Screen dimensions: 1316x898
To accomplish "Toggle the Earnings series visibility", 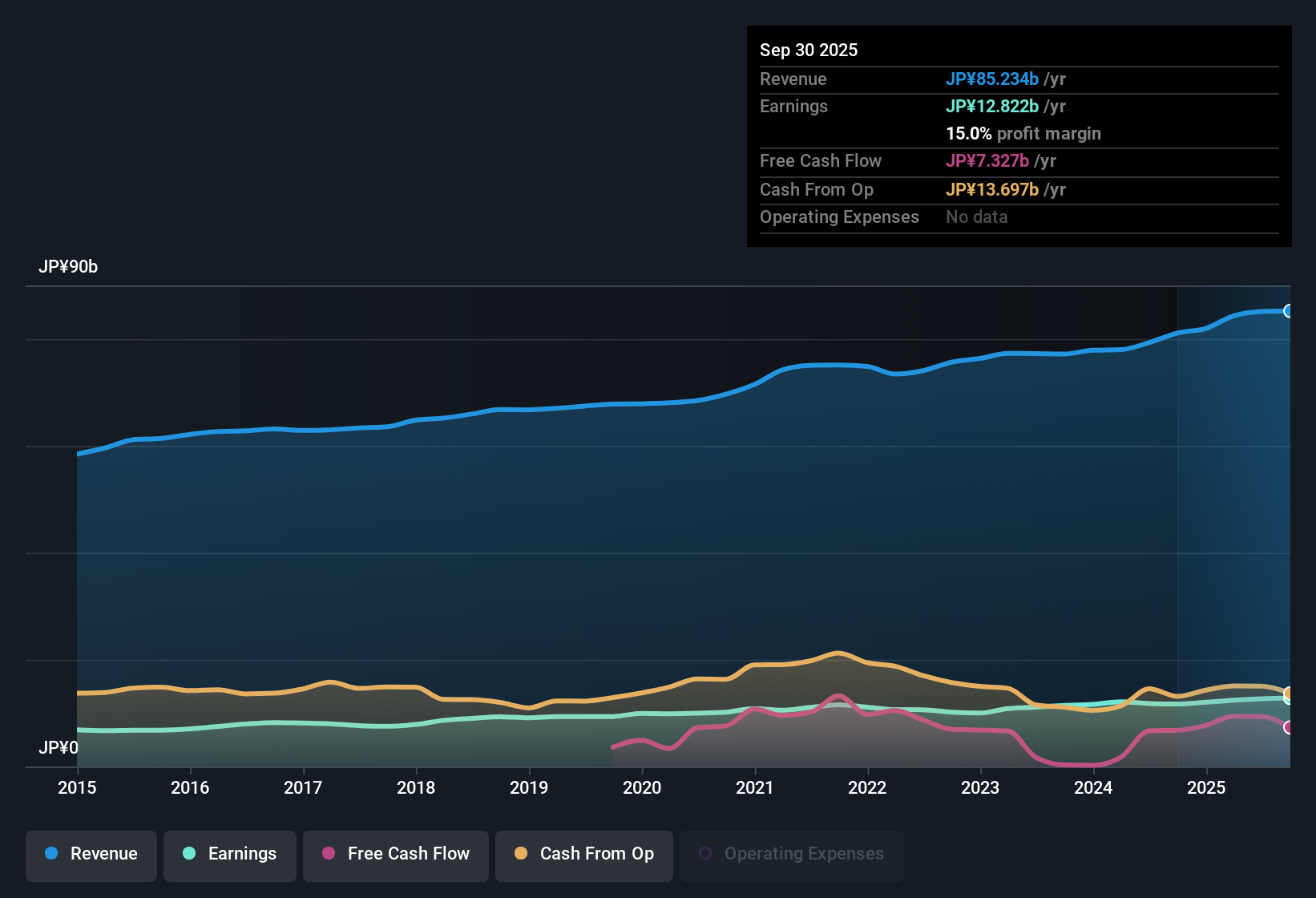I will (229, 855).
